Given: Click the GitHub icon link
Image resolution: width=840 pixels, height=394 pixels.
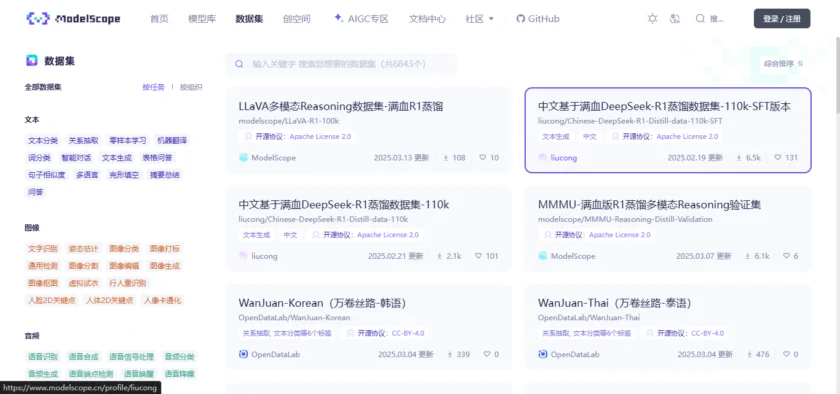Looking at the screenshot, I should [521, 19].
